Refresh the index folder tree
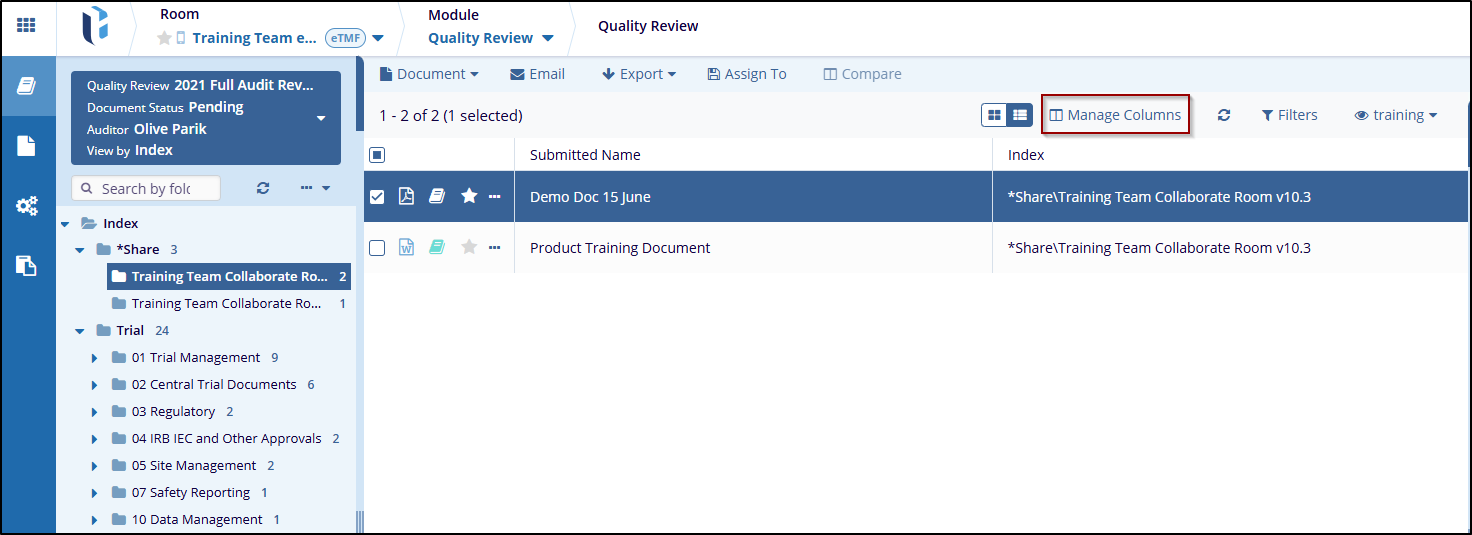The height and width of the screenshot is (535, 1472). 263,188
